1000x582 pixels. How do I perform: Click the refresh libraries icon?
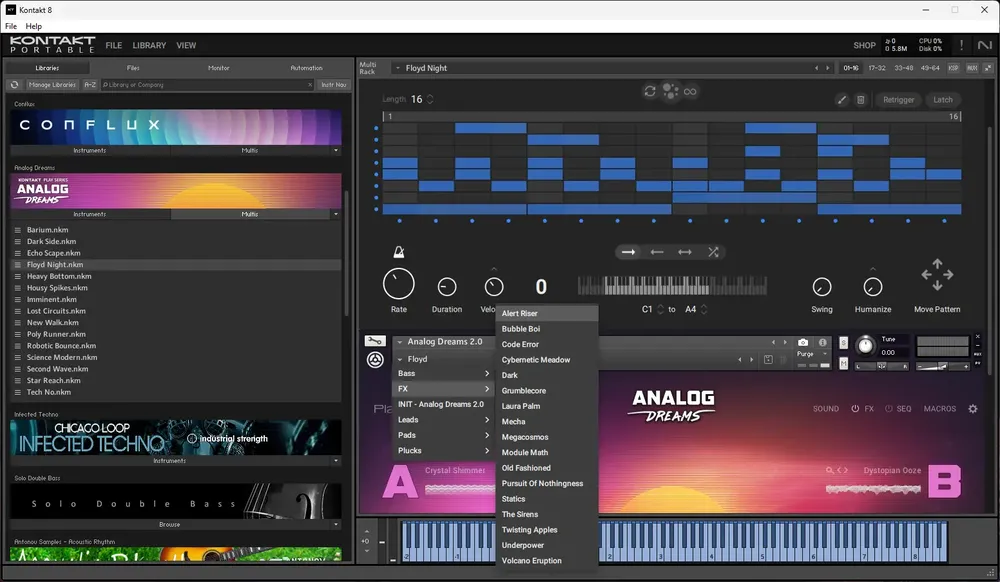(15, 84)
